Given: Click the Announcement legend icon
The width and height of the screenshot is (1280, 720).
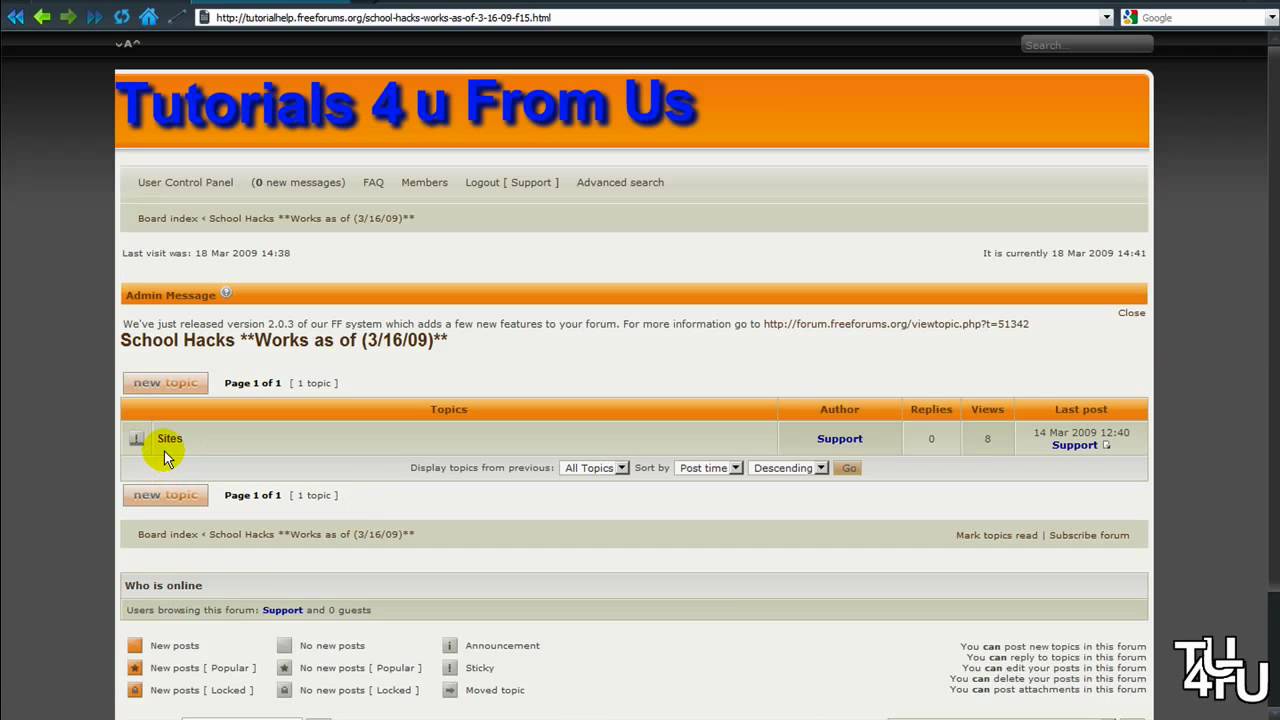Looking at the screenshot, I should click(x=450, y=646).
